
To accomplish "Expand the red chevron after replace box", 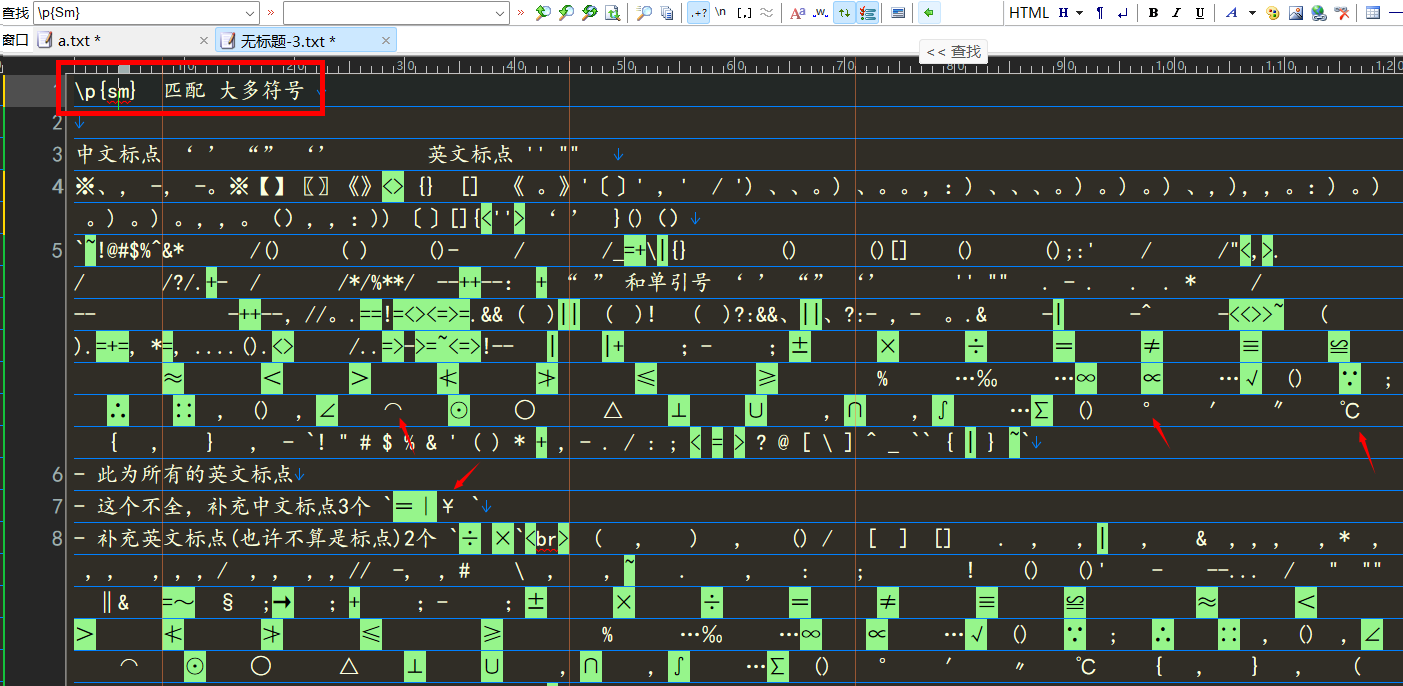I will pyautogui.click(x=521, y=13).
